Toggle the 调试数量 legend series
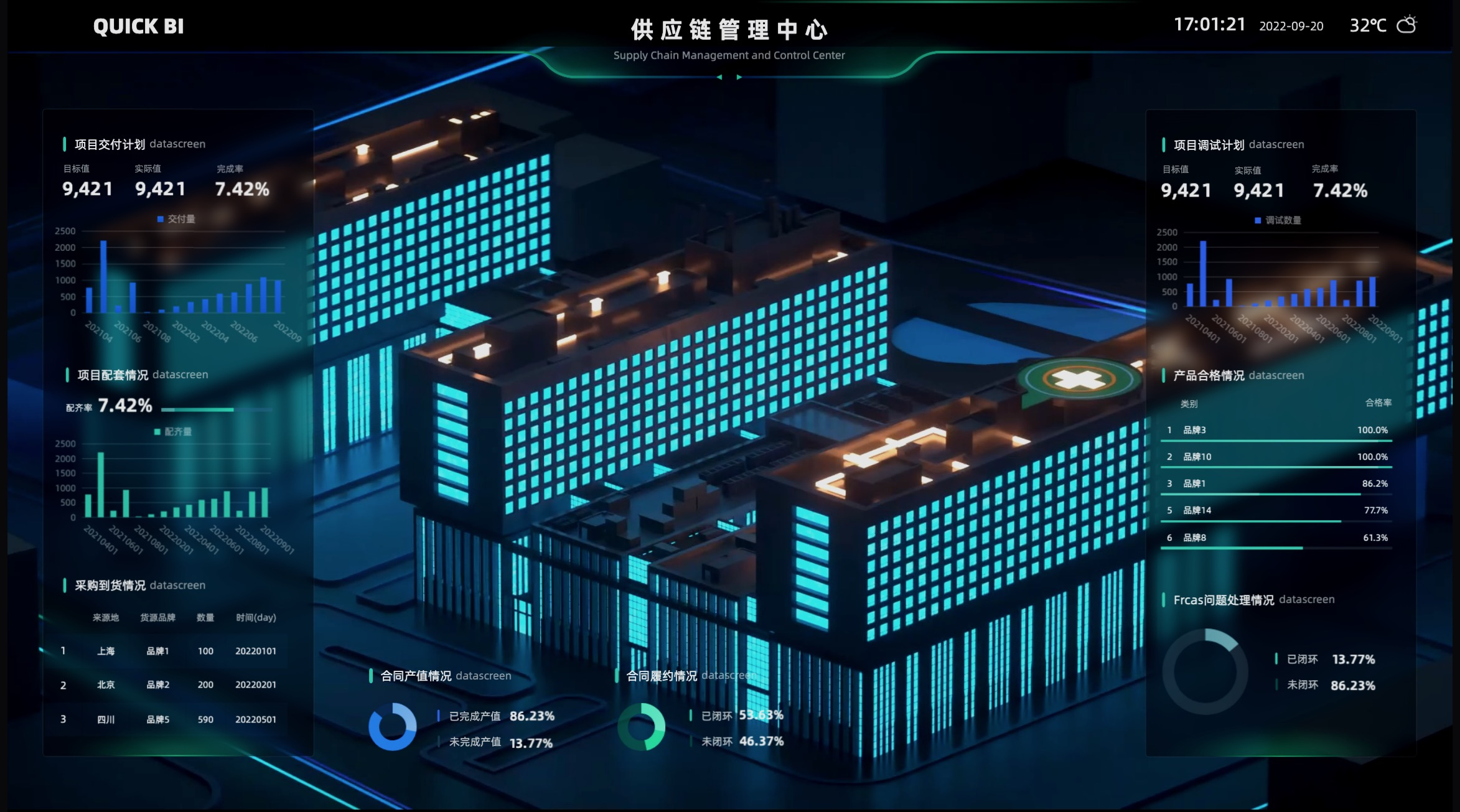 [x=1278, y=220]
